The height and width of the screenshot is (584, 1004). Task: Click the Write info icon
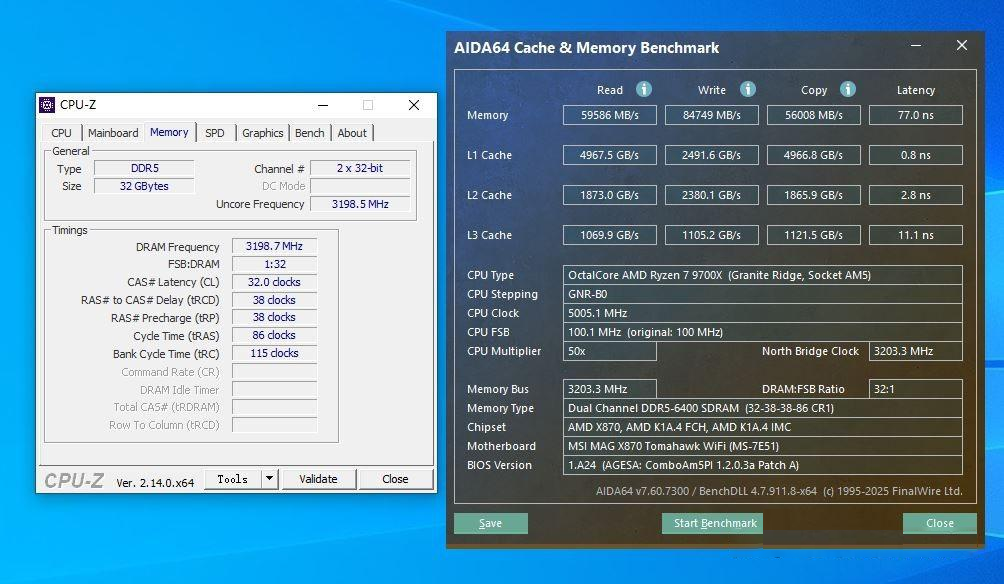747,89
